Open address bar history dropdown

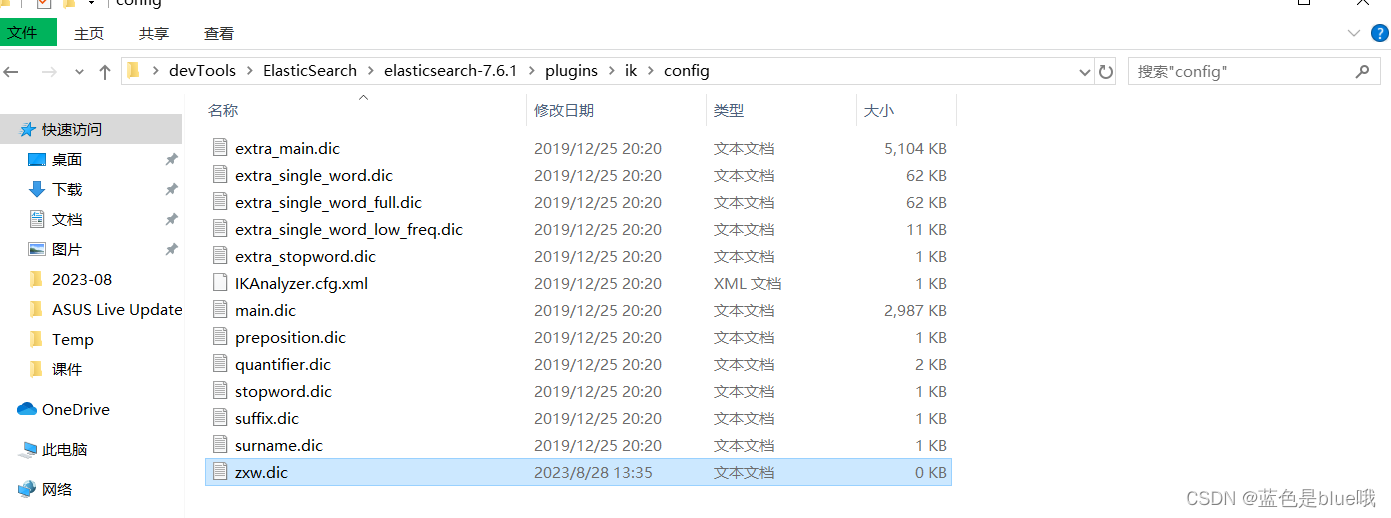coord(1085,72)
